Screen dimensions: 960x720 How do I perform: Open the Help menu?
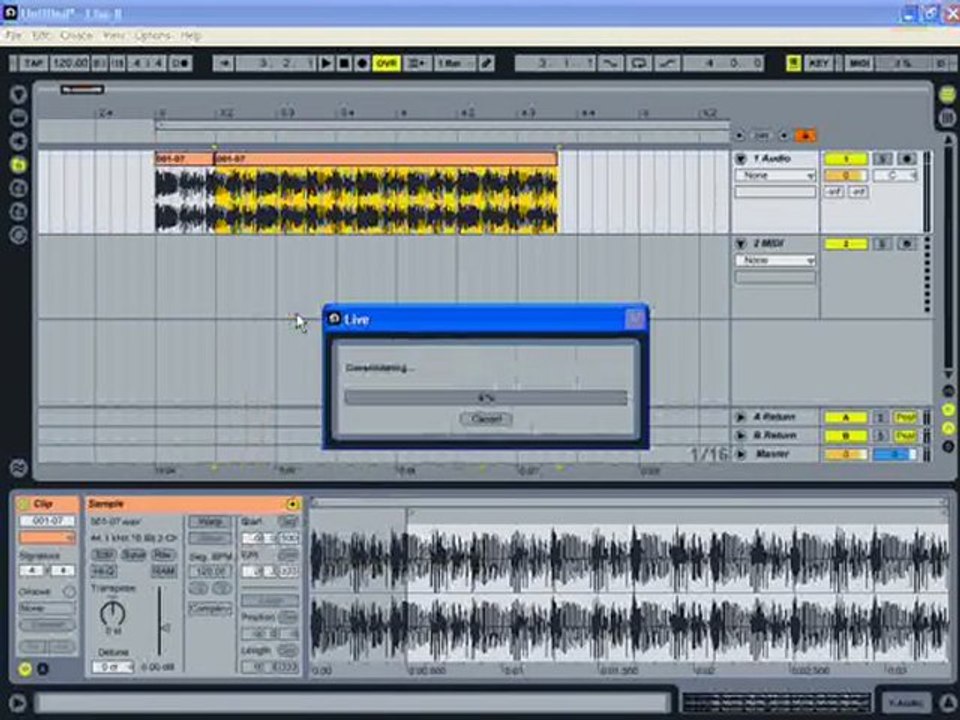tap(190, 36)
